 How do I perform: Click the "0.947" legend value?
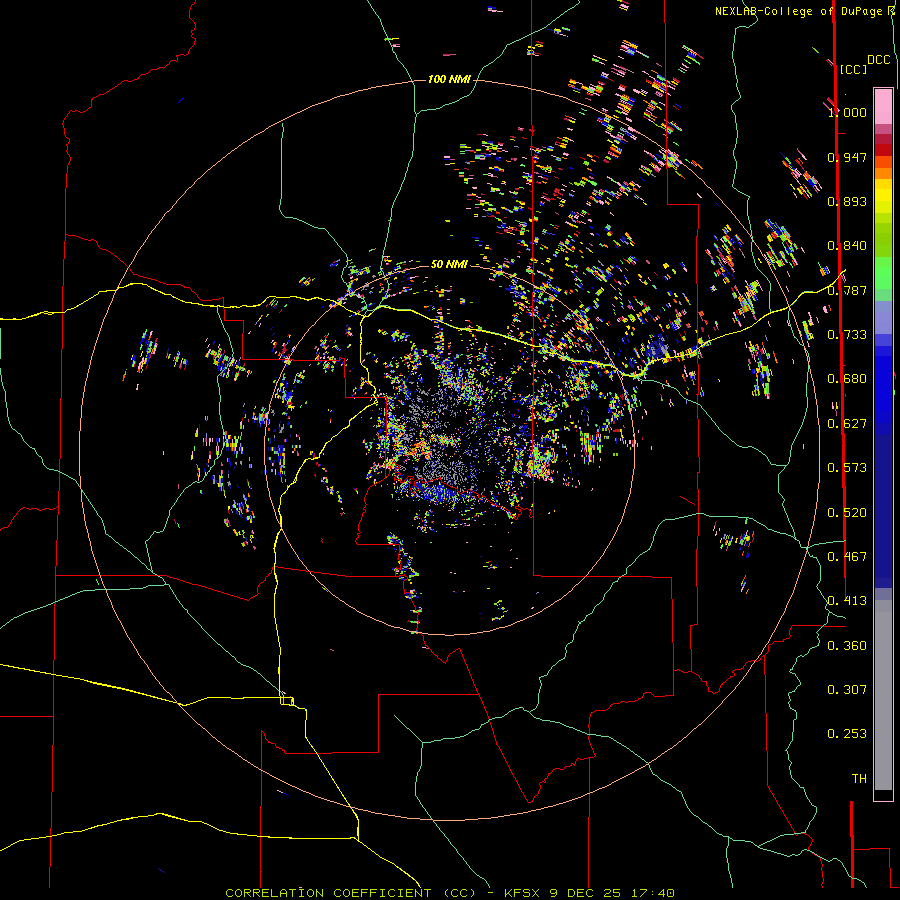point(847,157)
